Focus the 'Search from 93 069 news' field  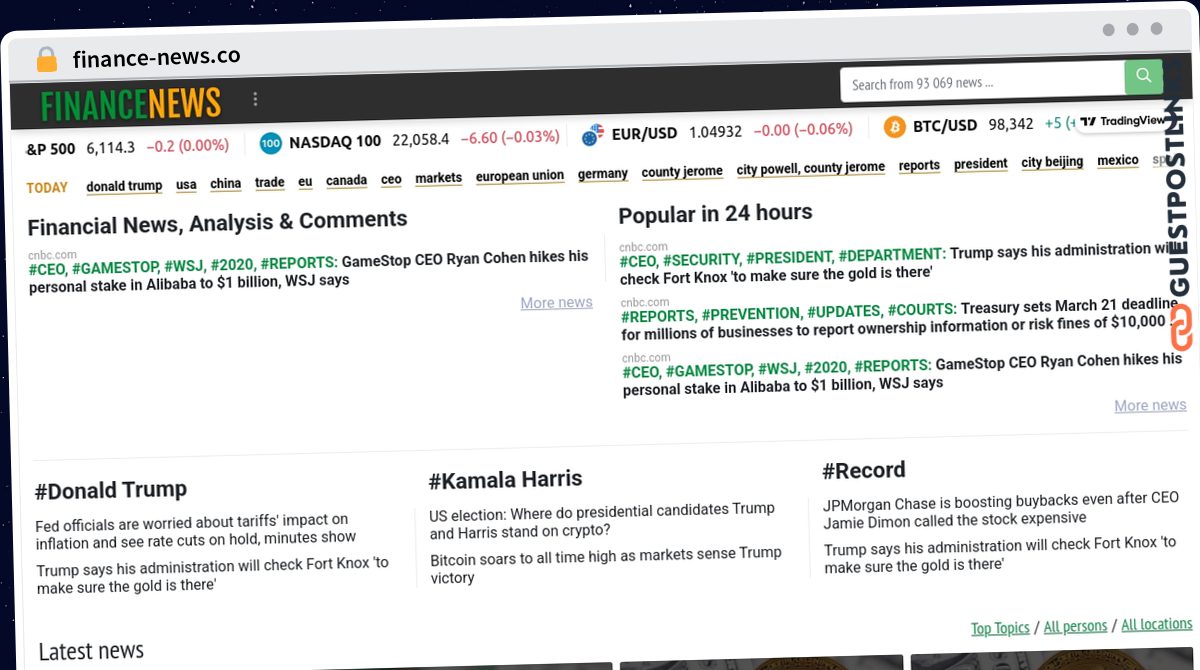[983, 83]
